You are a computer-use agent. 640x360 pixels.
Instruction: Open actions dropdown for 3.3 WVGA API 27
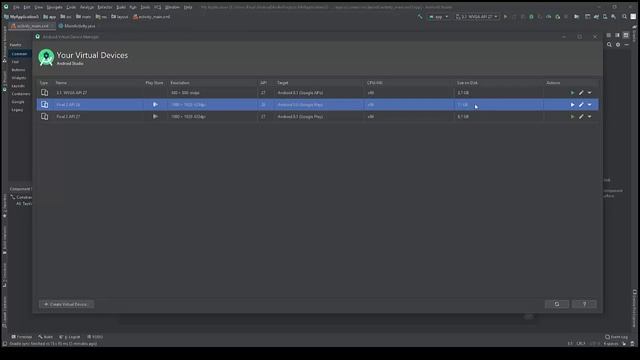coord(589,93)
